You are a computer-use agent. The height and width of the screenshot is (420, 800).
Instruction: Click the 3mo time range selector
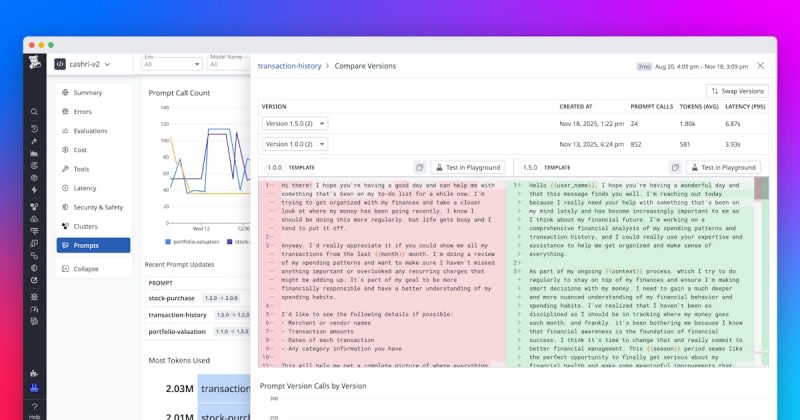tap(645, 65)
